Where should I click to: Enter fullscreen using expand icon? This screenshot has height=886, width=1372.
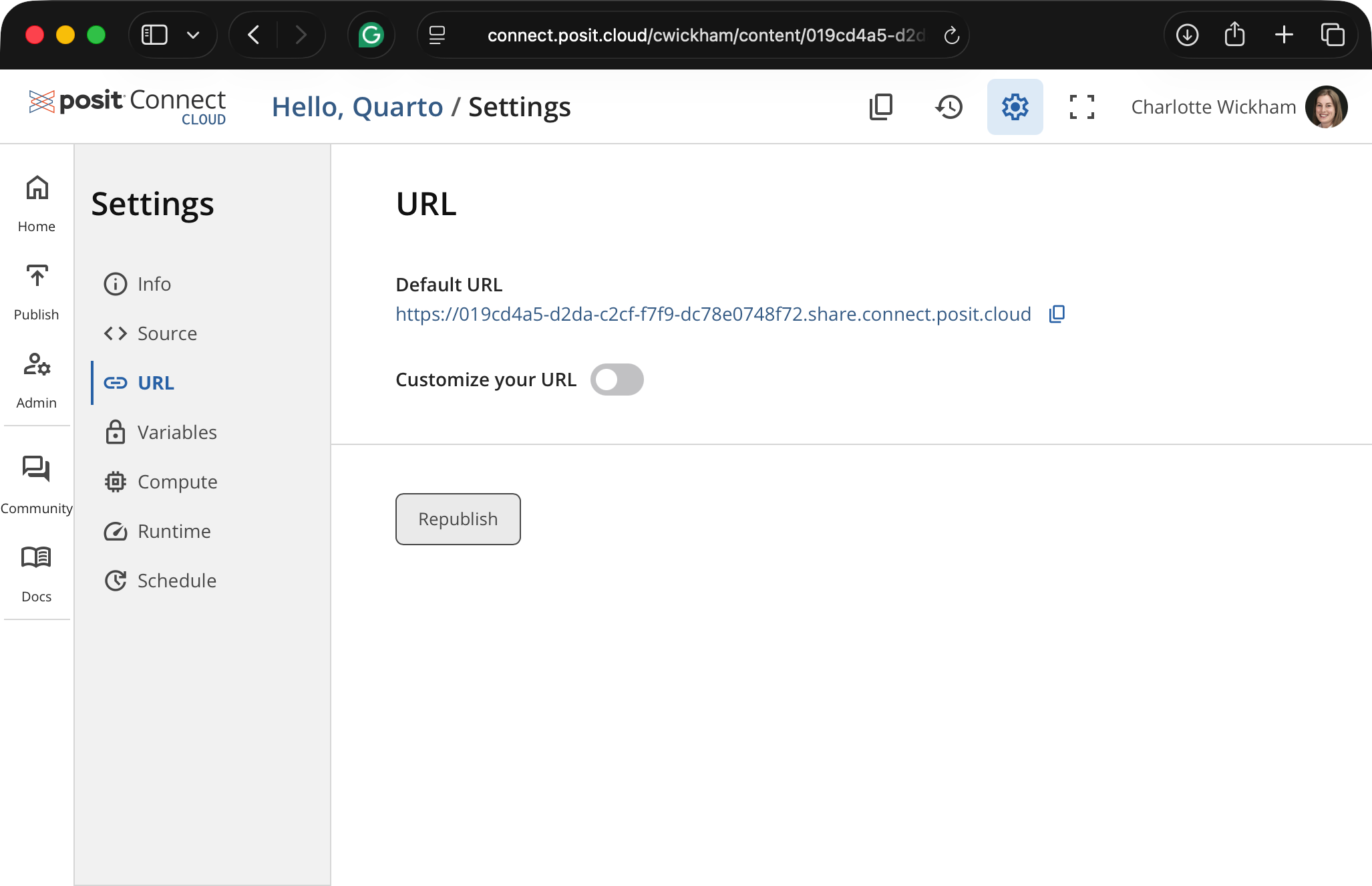pos(1081,106)
